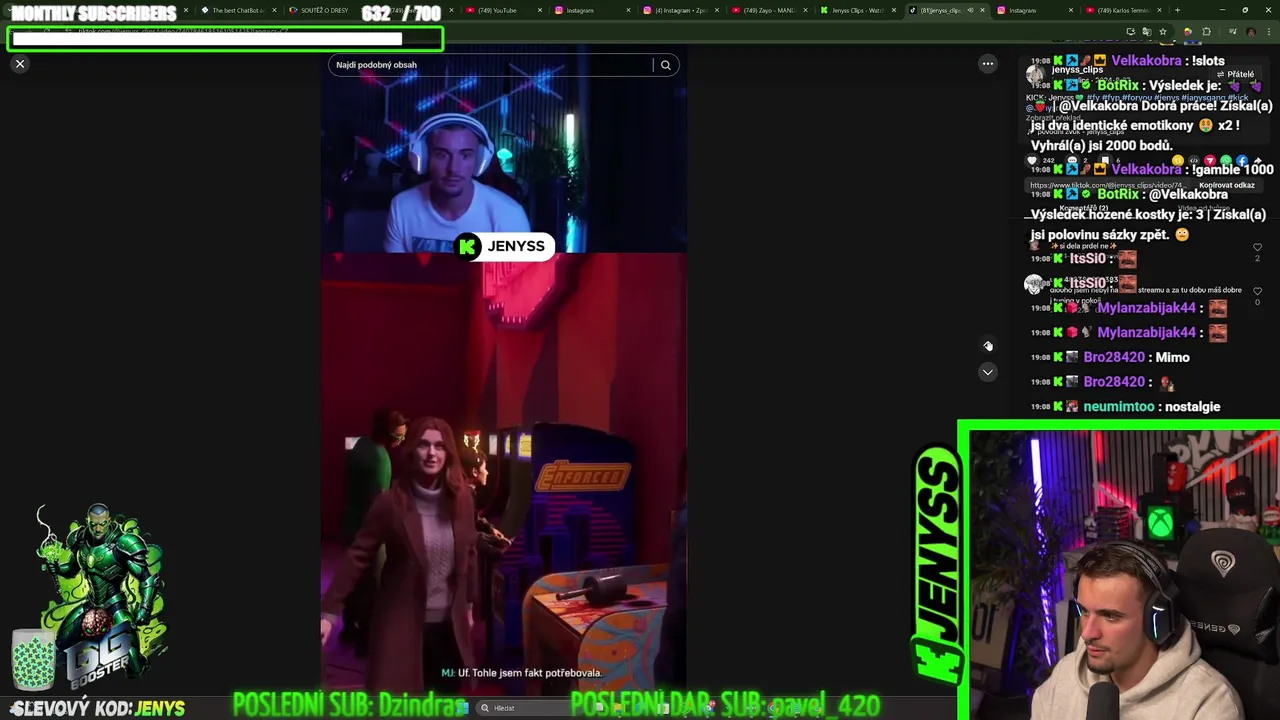Screen dimensions: 1280x720
Task: Share the video via WhatsApp icon
Action: coord(1226,160)
